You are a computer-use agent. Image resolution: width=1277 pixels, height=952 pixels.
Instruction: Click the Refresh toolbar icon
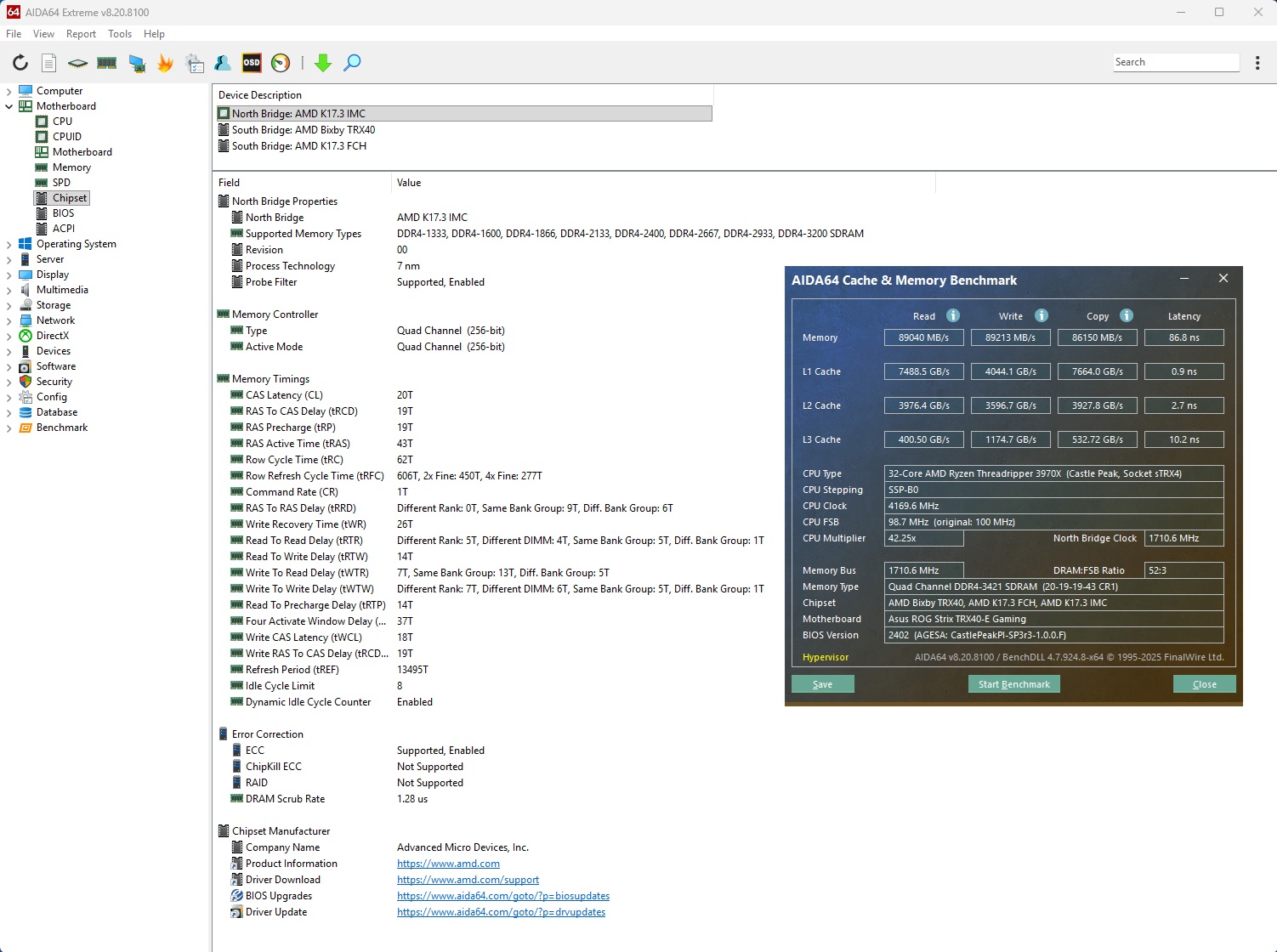click(20, 63)
